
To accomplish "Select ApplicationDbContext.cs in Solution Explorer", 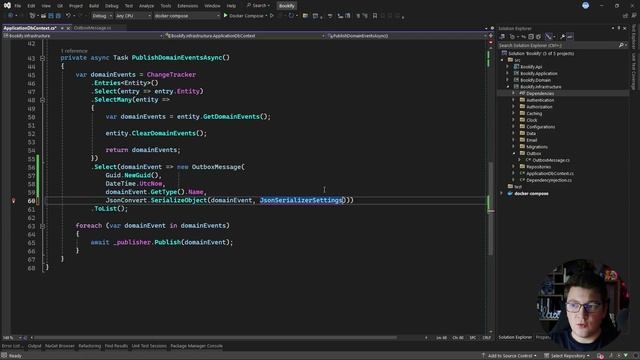I will click(549, 173).
